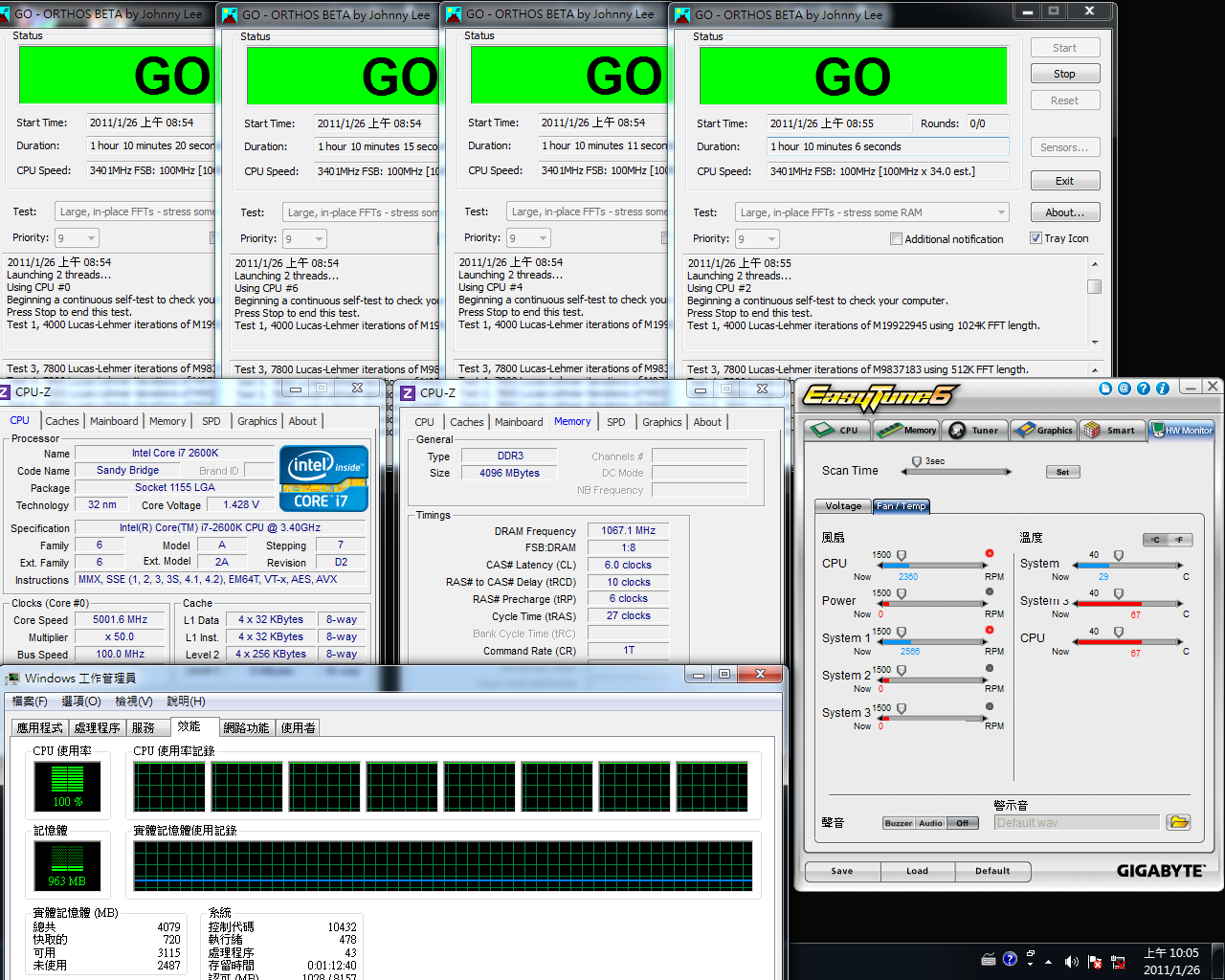Click the Set button next to Scan Time

pyautogui.click(x=1062, y=472)
